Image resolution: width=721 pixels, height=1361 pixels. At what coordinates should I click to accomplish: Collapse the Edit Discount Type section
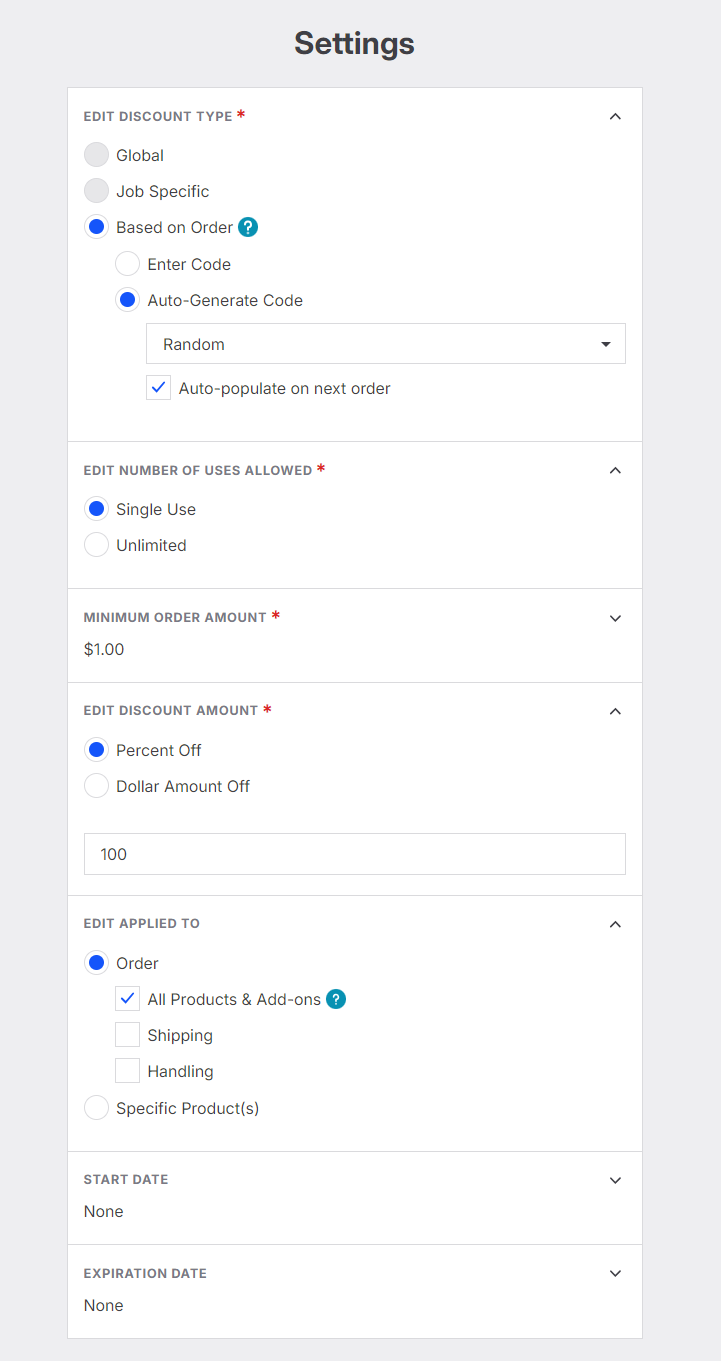coord(615,116)
